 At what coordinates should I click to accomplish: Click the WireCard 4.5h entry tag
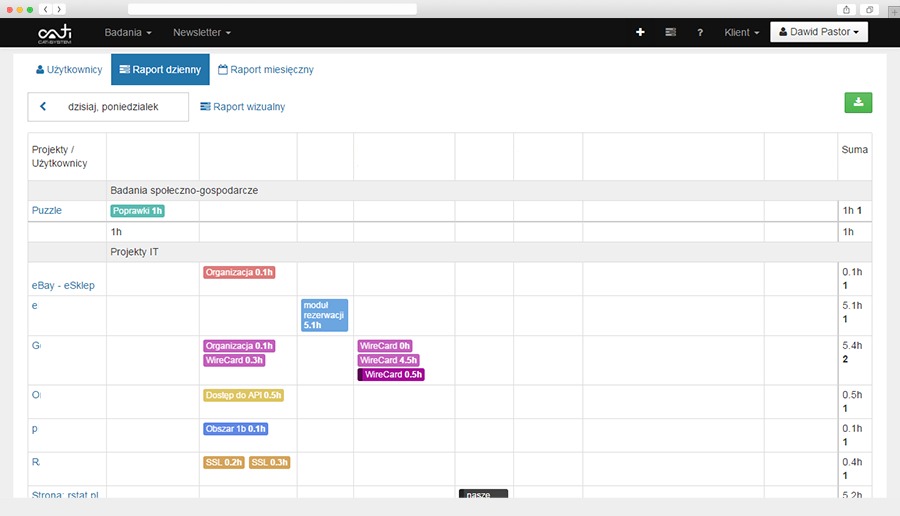click(388, 360)
